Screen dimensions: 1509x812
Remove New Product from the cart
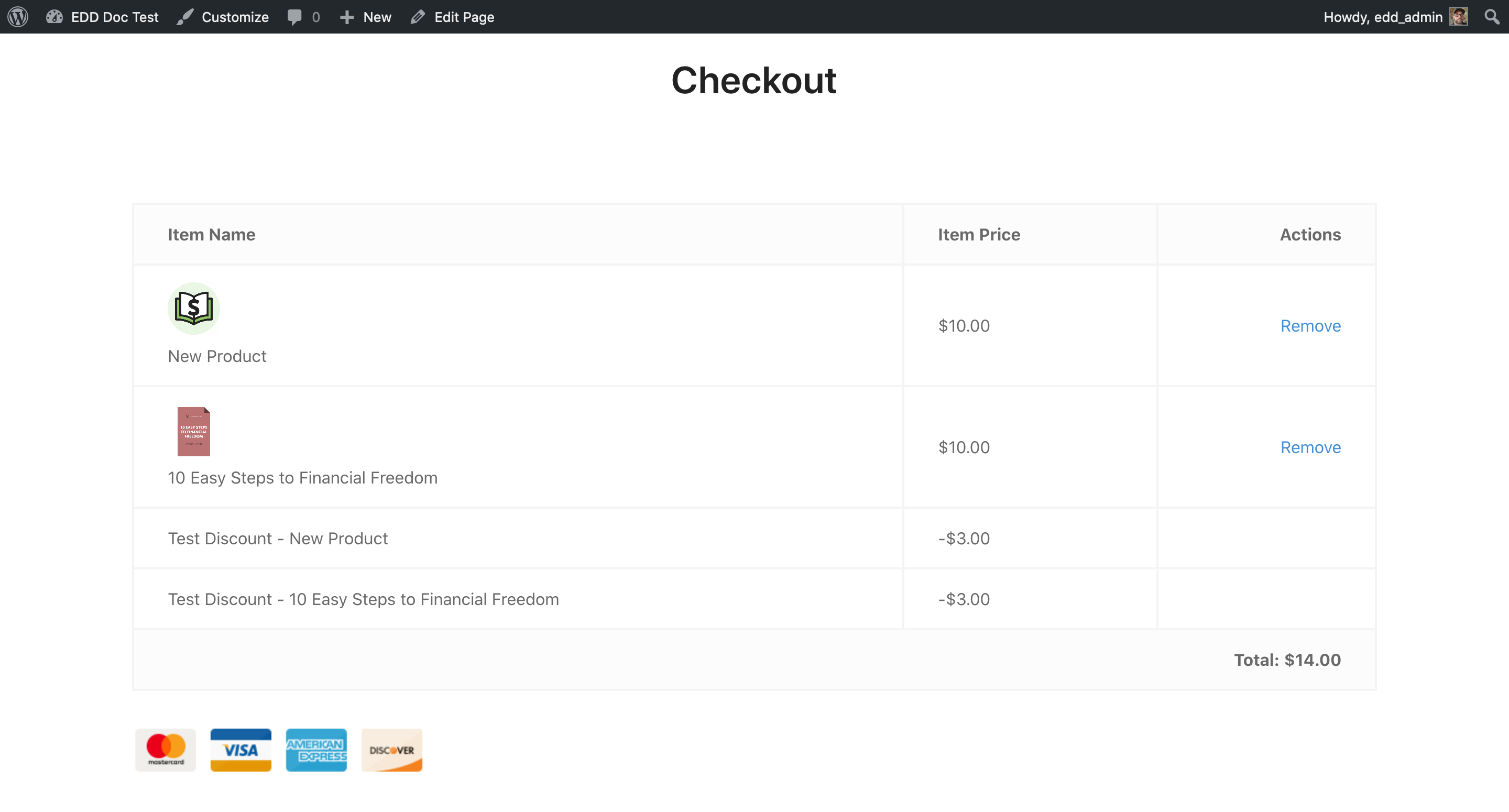click(1310, 326)
